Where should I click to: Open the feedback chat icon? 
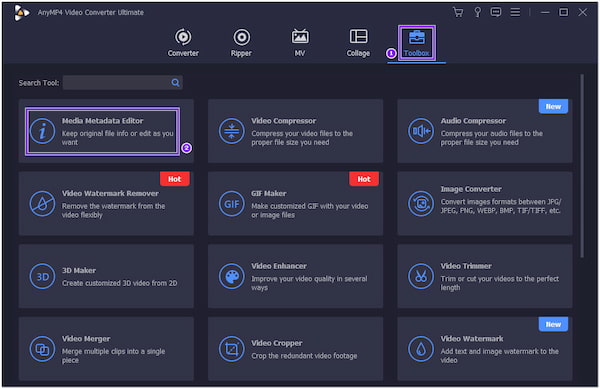pyautogui.click(x=496, y=12)
